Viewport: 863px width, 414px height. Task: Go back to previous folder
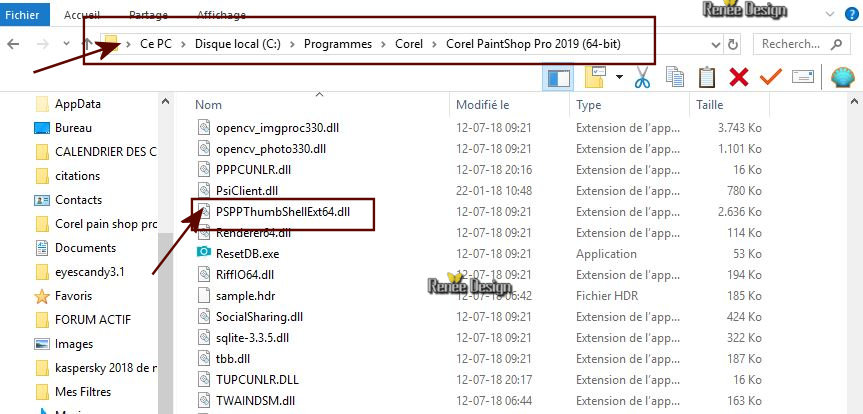tap(13, 43)
